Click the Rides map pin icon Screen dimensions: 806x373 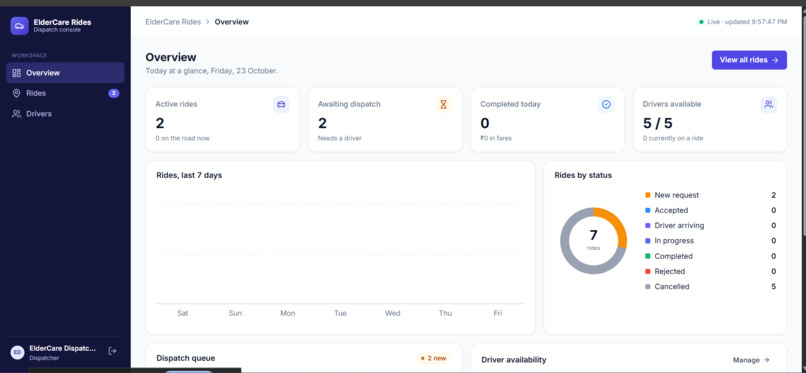pyautogui.click(x=16, y=93)
